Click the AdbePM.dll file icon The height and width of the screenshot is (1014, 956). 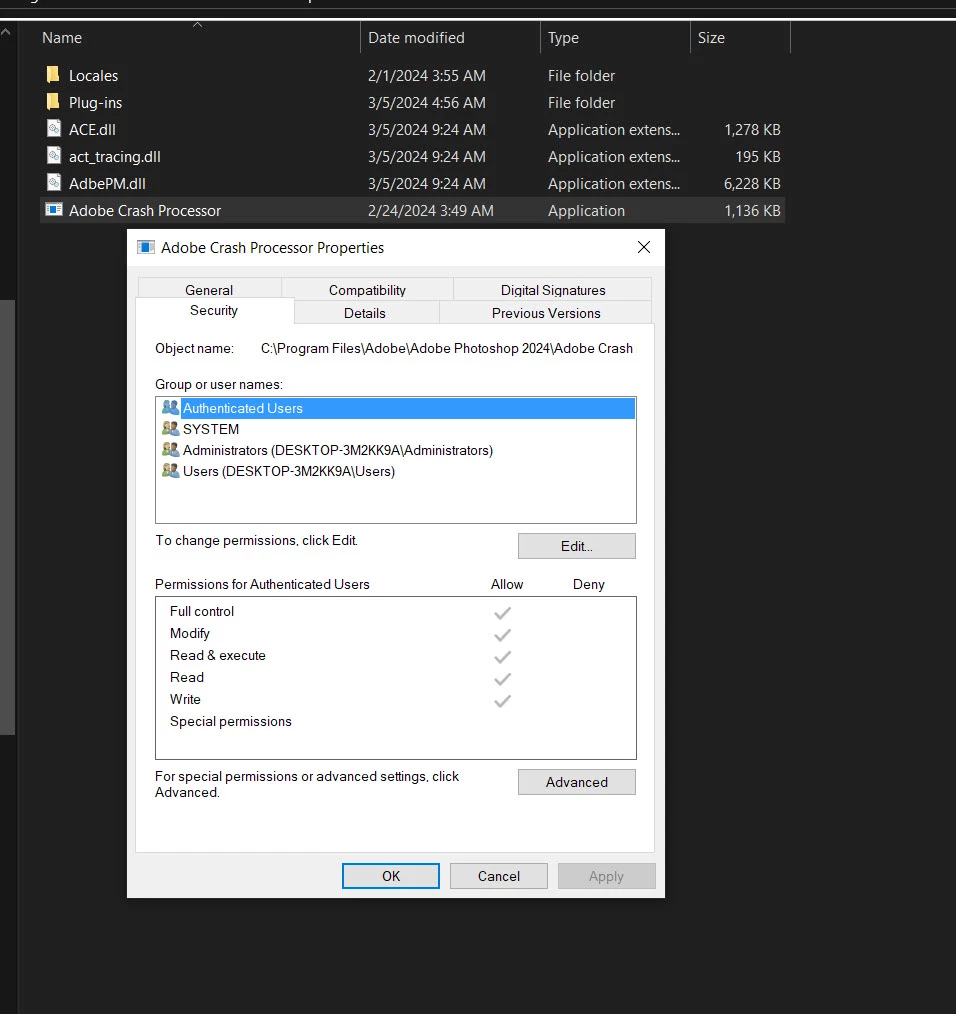click(54, 183)
